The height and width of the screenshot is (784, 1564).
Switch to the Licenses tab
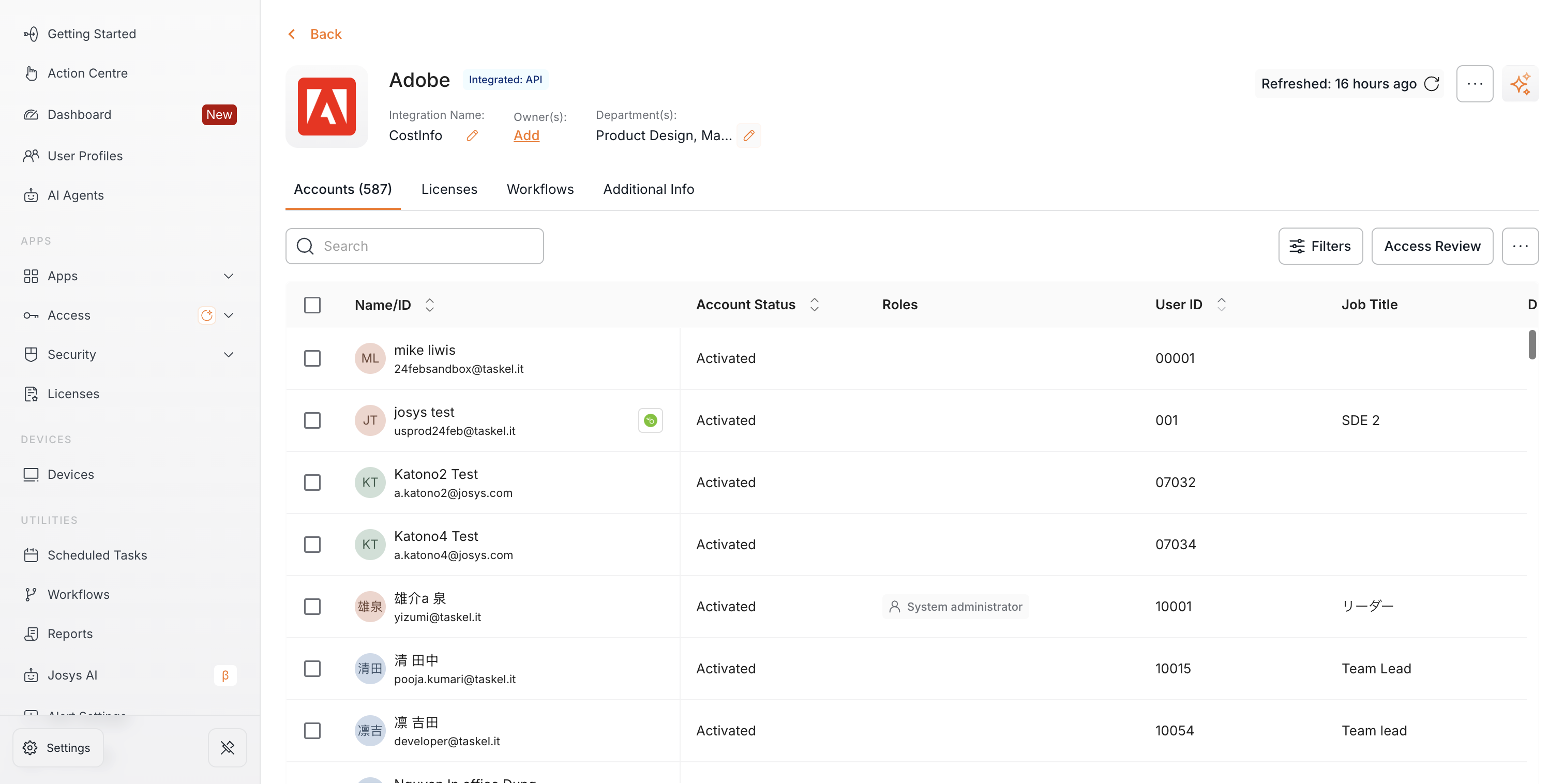click(x=449, y=189)
